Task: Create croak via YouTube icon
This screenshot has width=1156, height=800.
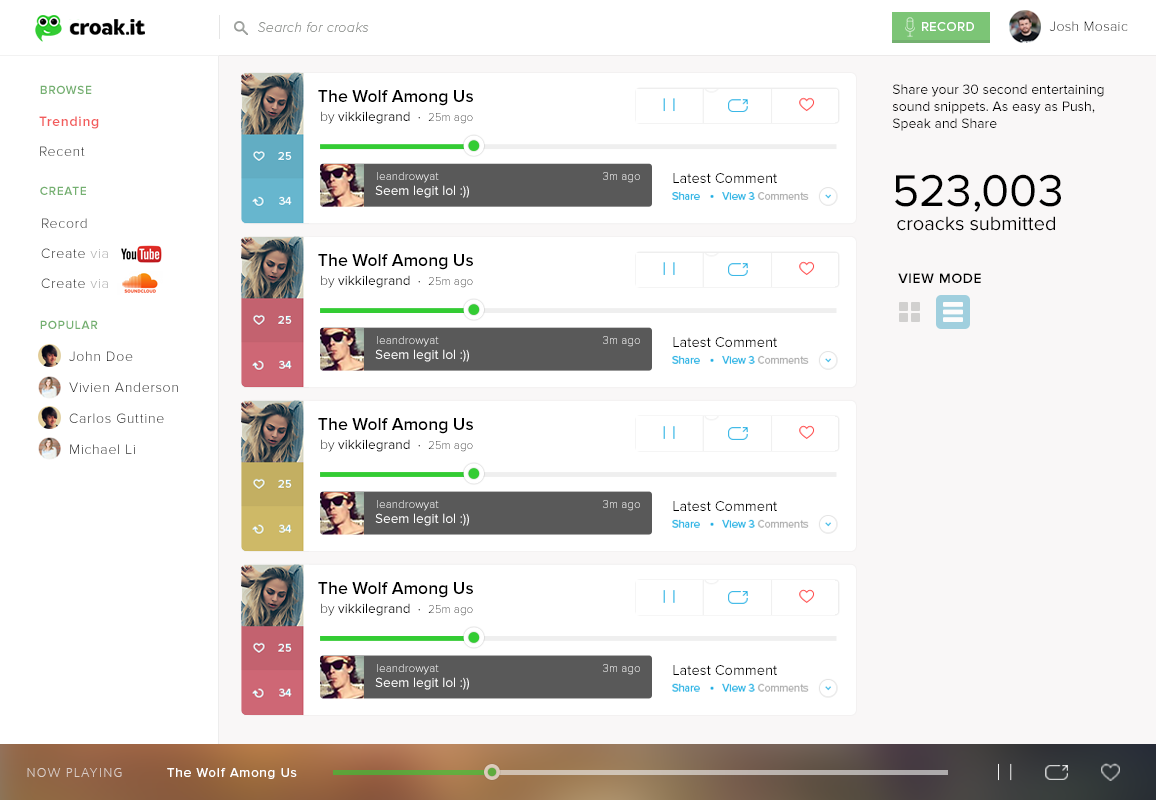Action: (x=141, y=254)
